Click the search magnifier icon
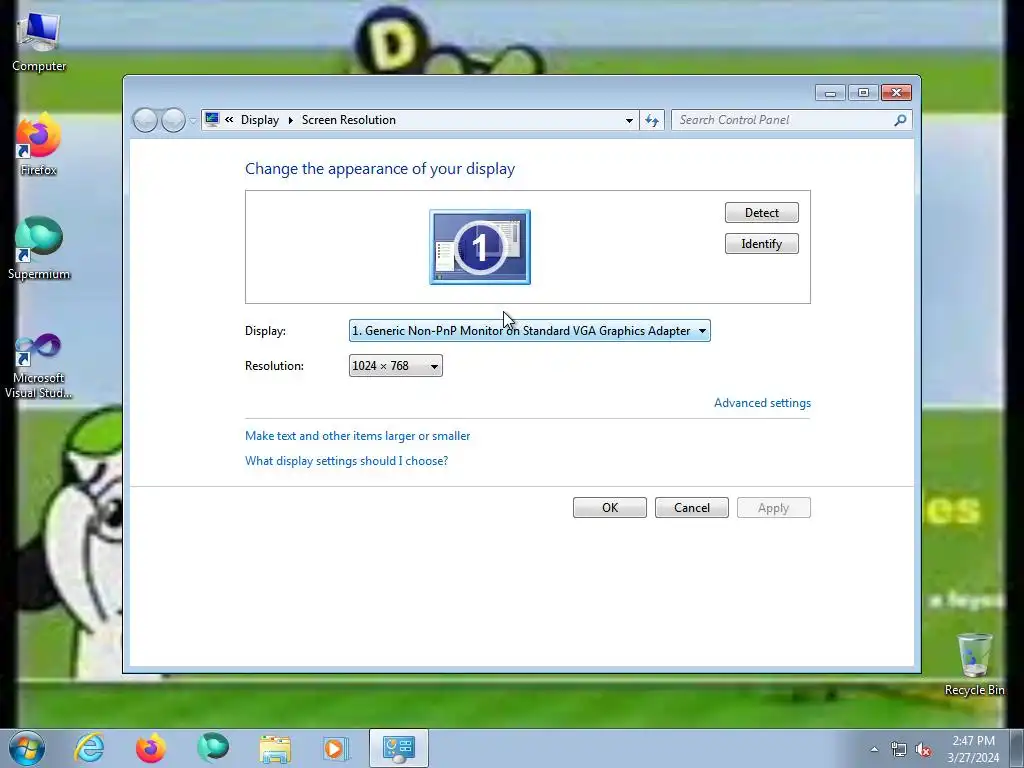The image size is (1024, 768). click(x=901, y=120)
